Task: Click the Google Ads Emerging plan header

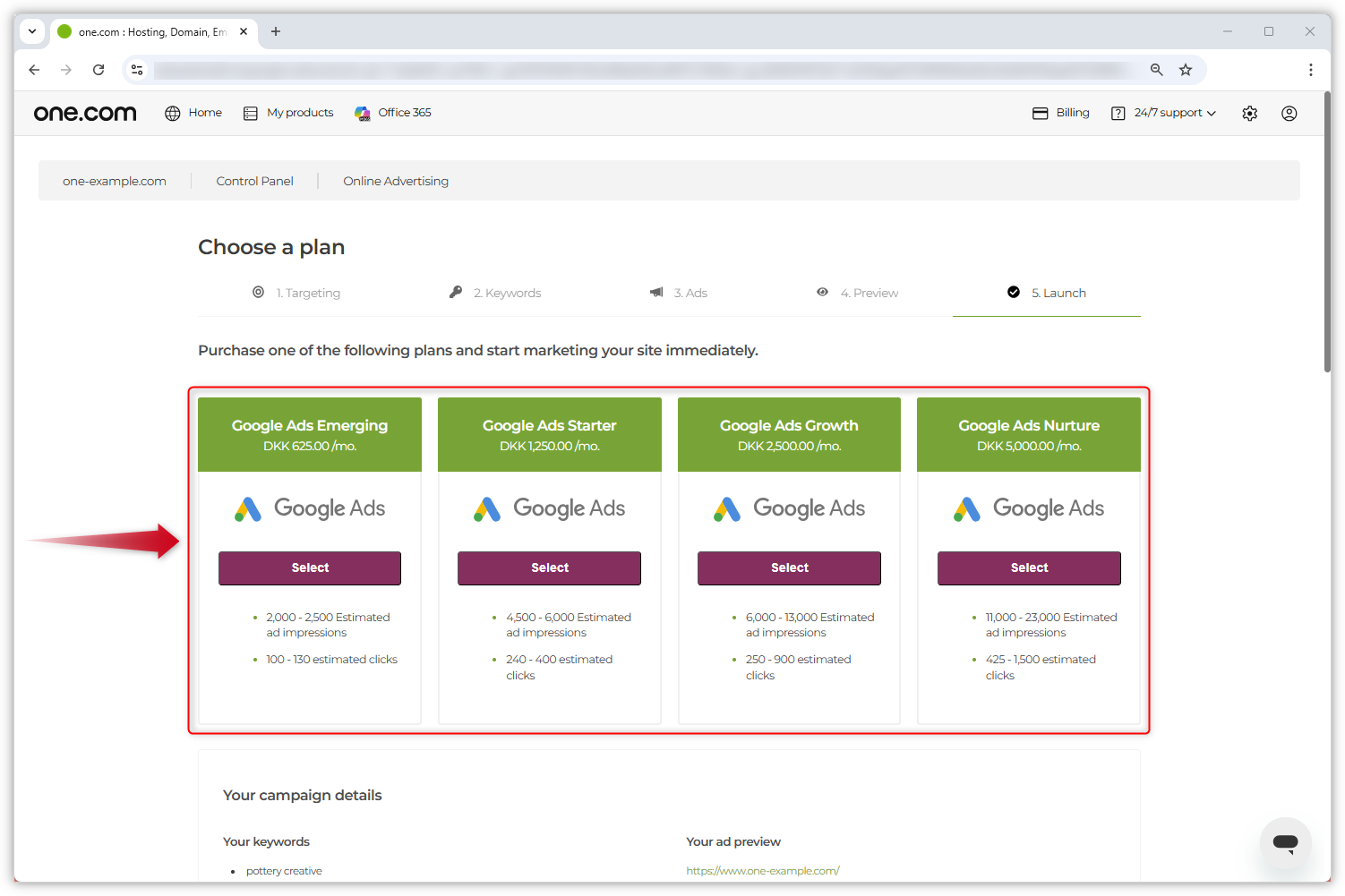Action: [310, 434]
